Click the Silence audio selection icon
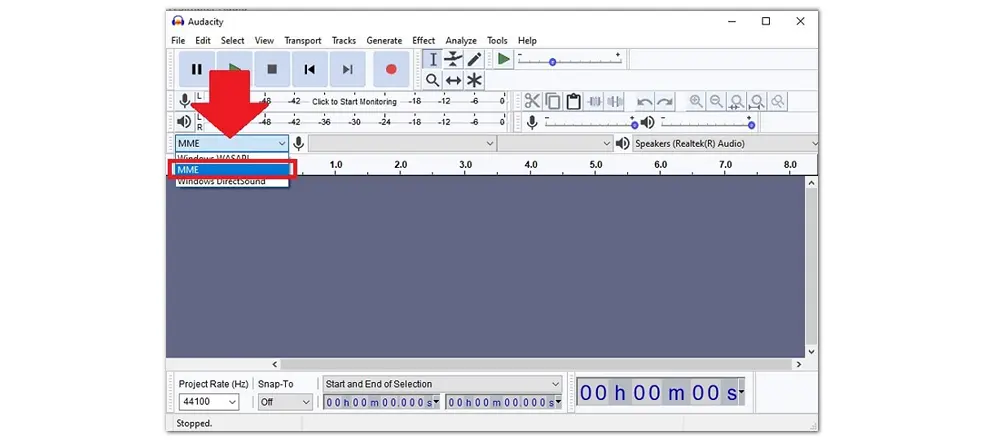The height and width of the screenshot is (440, 1000). 615,101
